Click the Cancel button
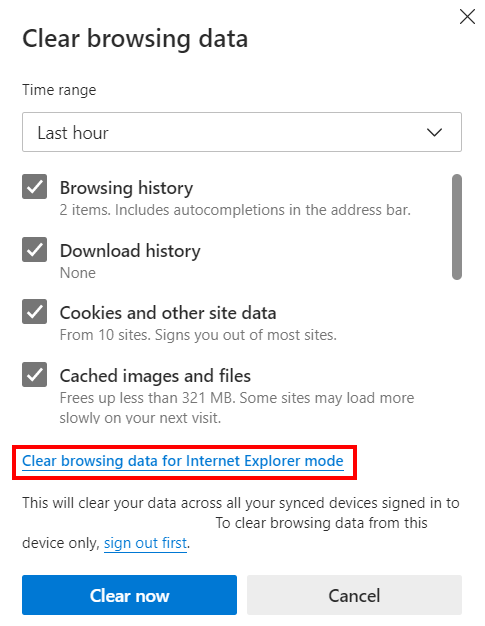The width and height of the screenshot is (485, 626). (x=354, y=595)
